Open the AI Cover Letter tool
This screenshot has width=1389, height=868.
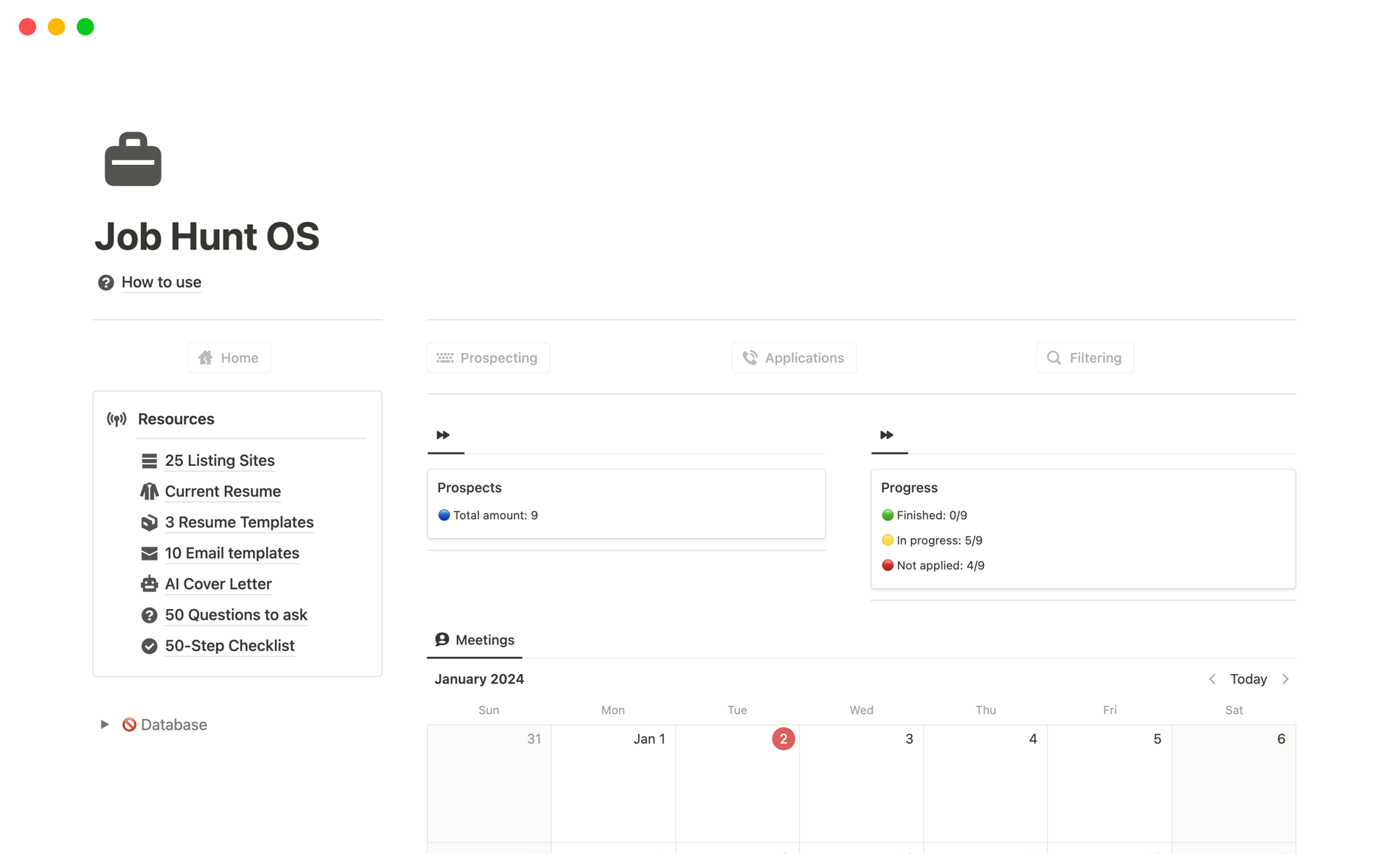pos(218,583)
